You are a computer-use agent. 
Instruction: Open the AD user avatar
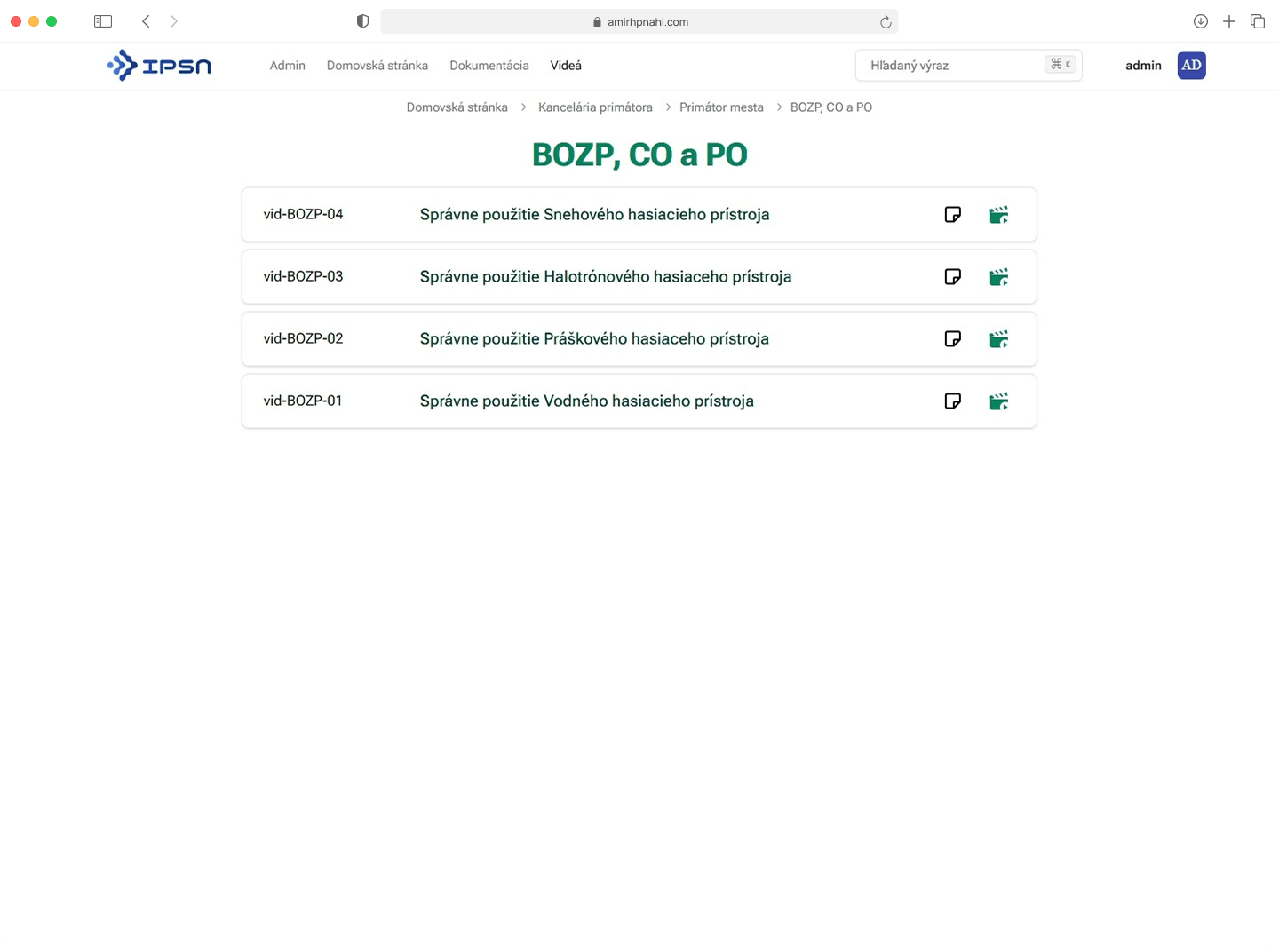click(x=1191, y=65)
